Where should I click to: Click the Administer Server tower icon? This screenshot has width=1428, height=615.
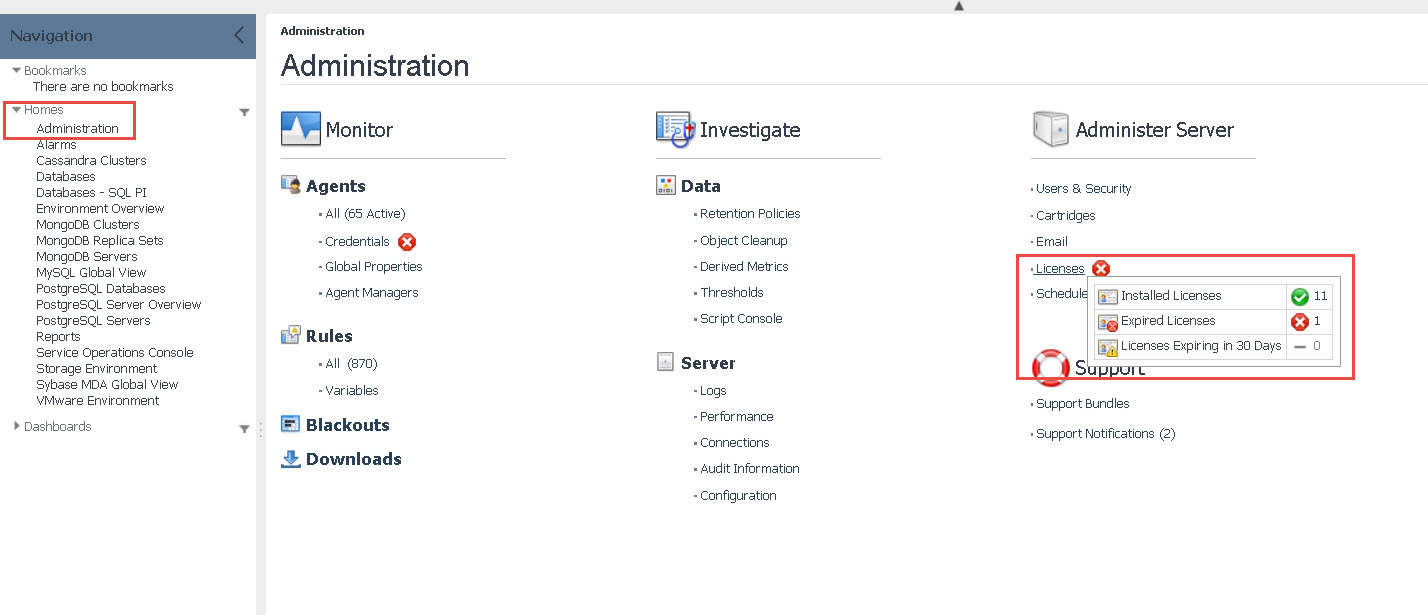(1049, 130)
